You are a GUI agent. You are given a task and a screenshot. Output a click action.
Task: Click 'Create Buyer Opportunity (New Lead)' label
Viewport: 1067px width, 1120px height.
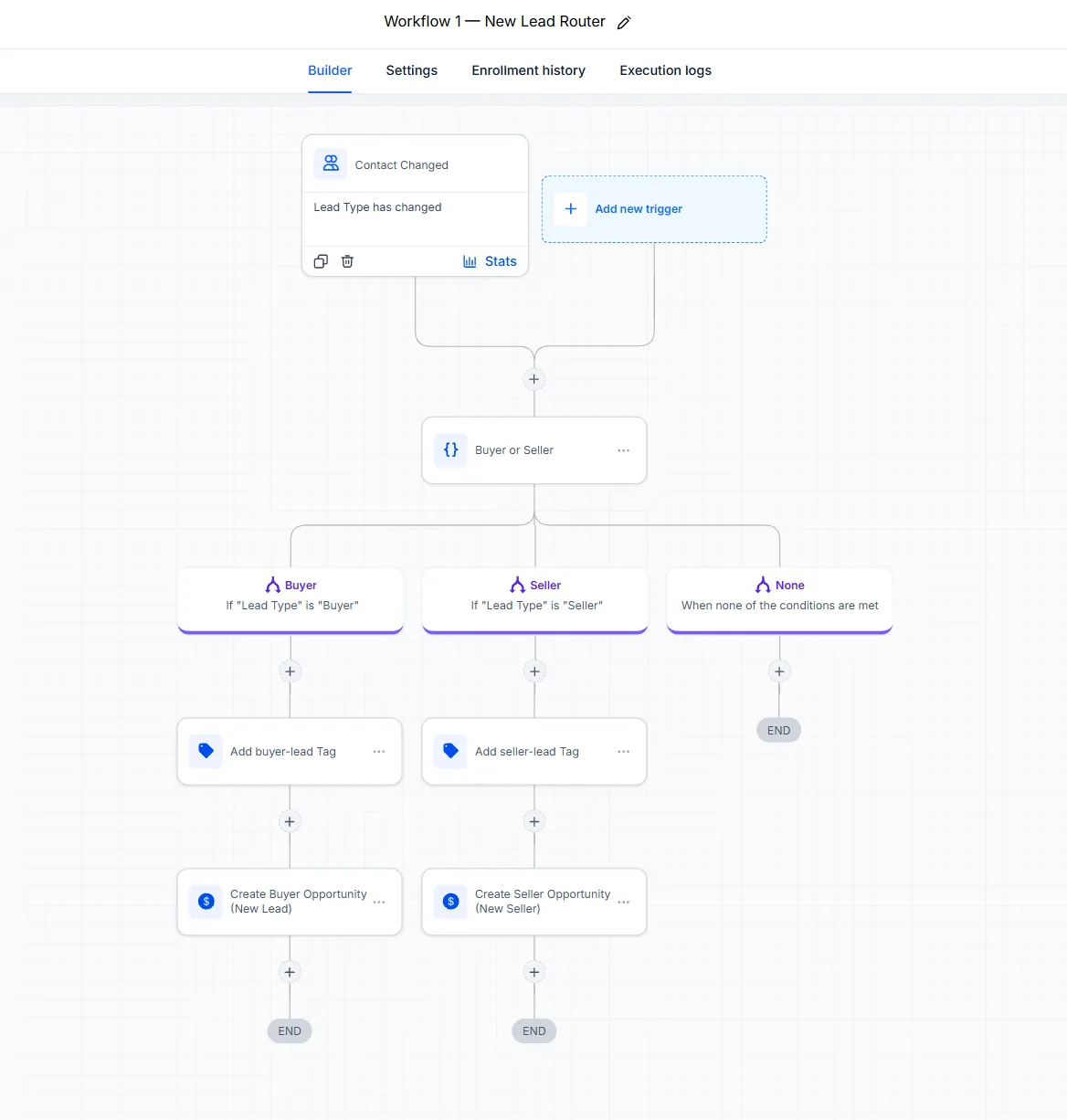pos(299,902)
